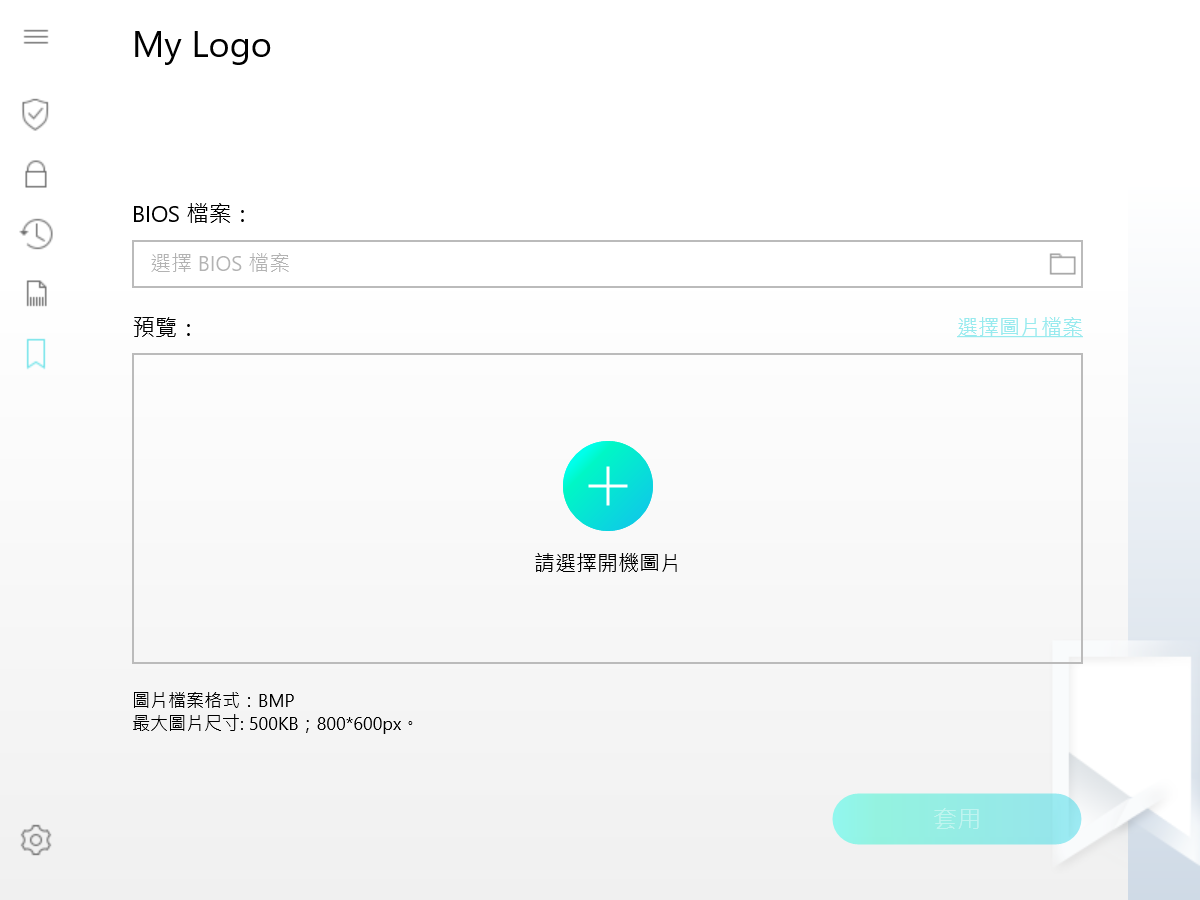
Task: Click the 最大圖片尺寸 500KB size note
Action: [x=272, y=723]
